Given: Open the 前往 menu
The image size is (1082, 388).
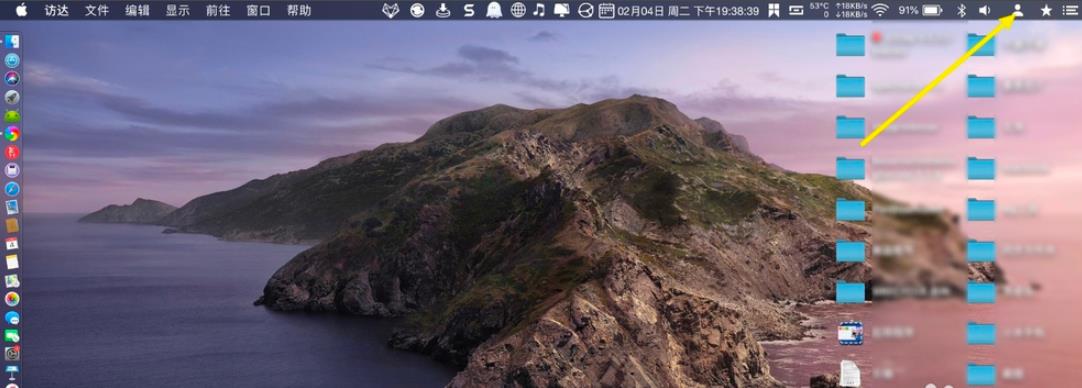Looking at the screenshot, I should click(x=218, y=10).
